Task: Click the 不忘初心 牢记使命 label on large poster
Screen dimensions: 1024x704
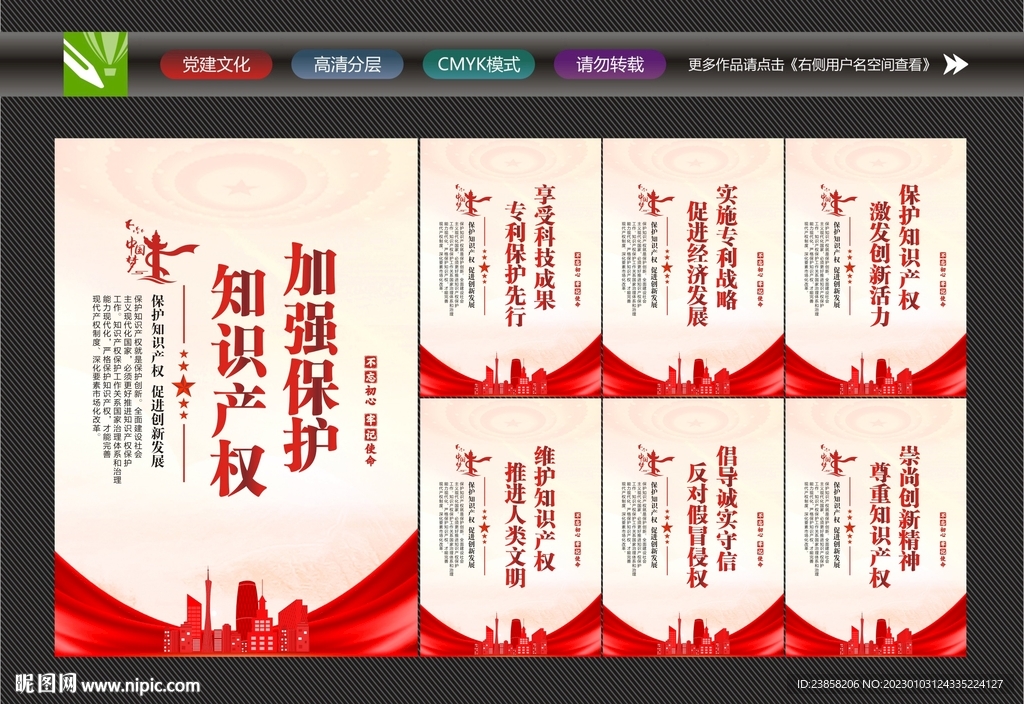Action: tap(370, 411)
